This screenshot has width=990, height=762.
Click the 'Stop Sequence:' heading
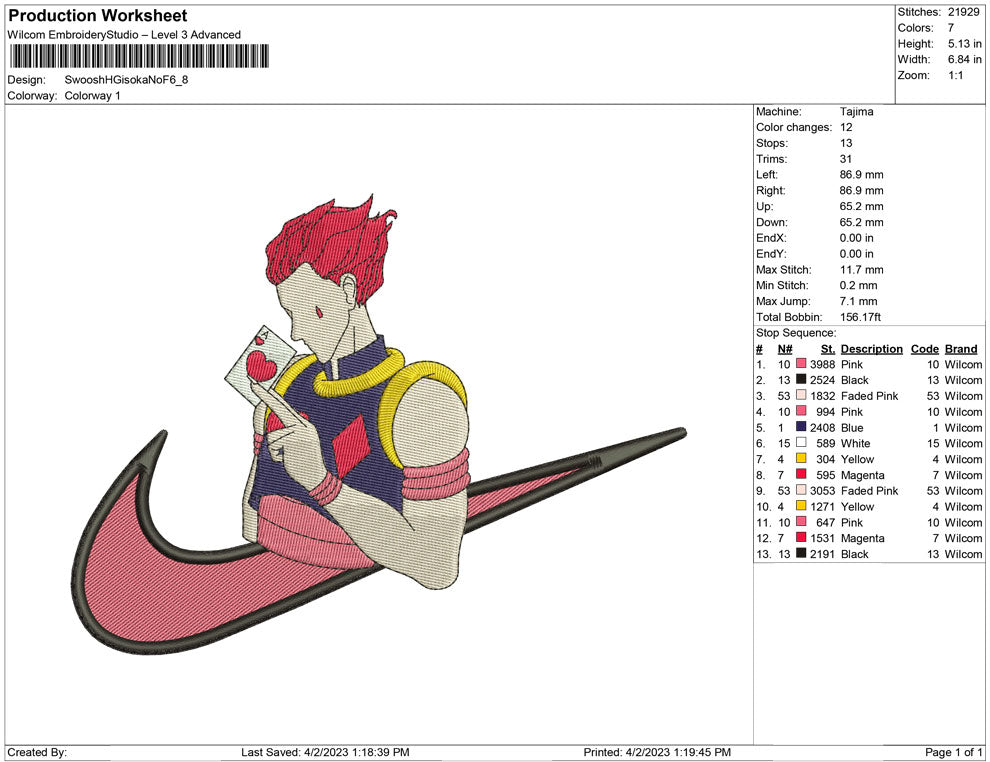click(796, 333)
